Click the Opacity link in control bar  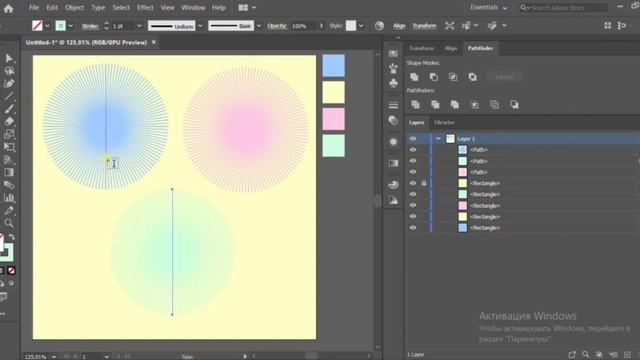click(277, 26)
